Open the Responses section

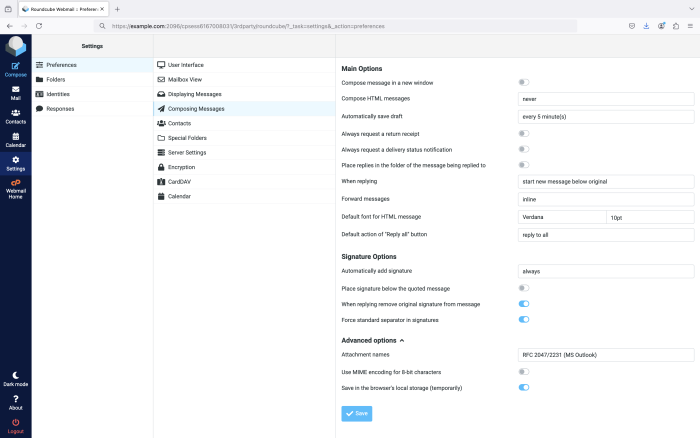(93, 109)
